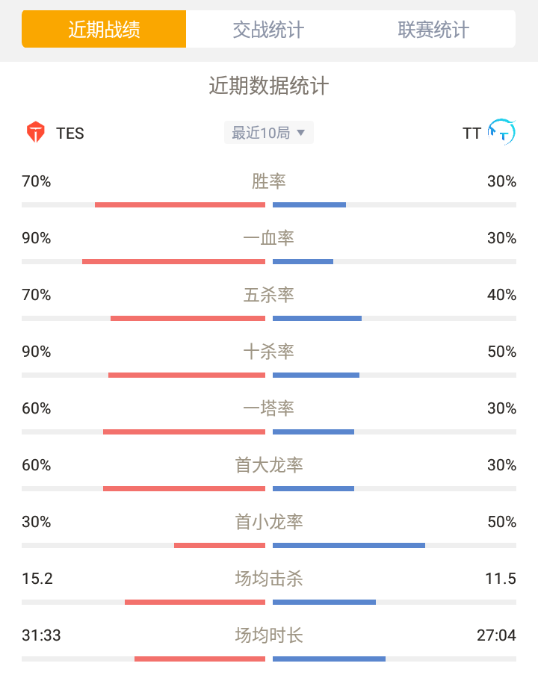This screenshot has height=676, width=538.
Task: Open the 联赛统计 tab
Action: [433, 29]
